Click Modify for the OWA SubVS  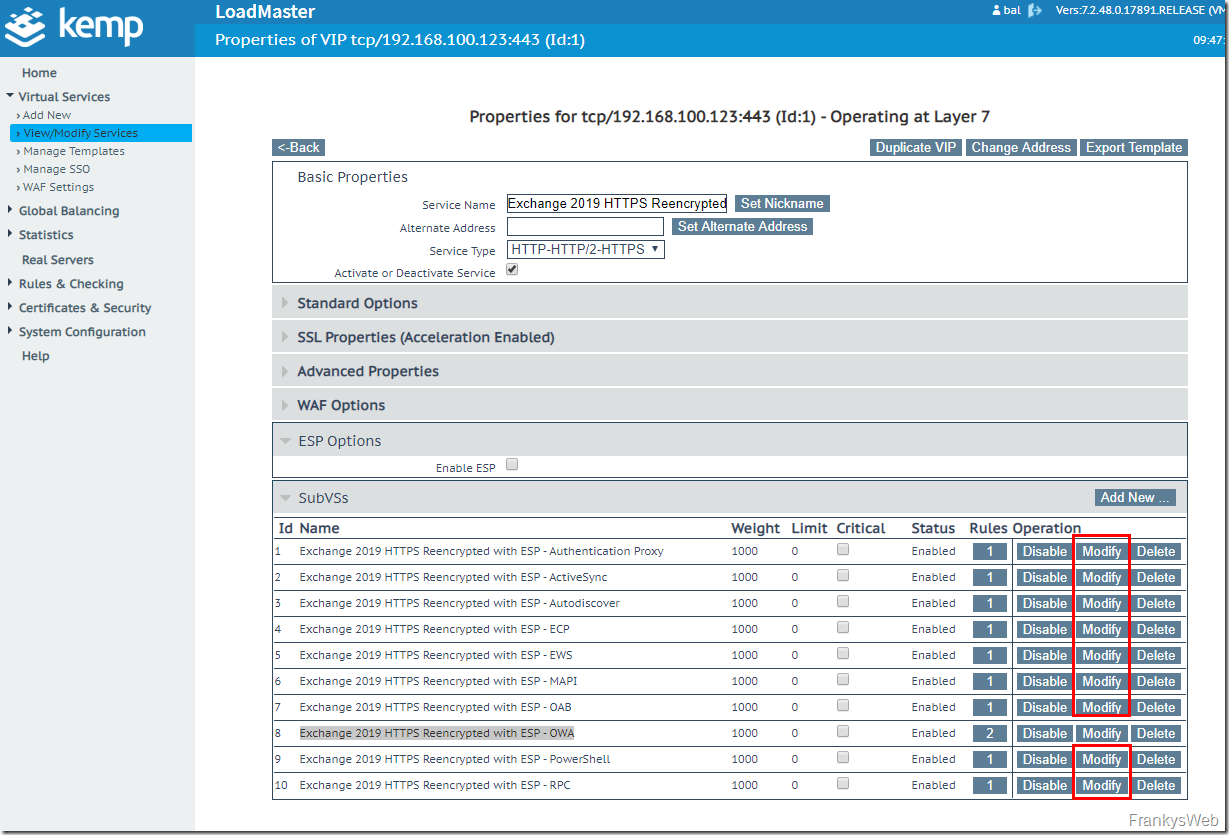click(1101, 733)
